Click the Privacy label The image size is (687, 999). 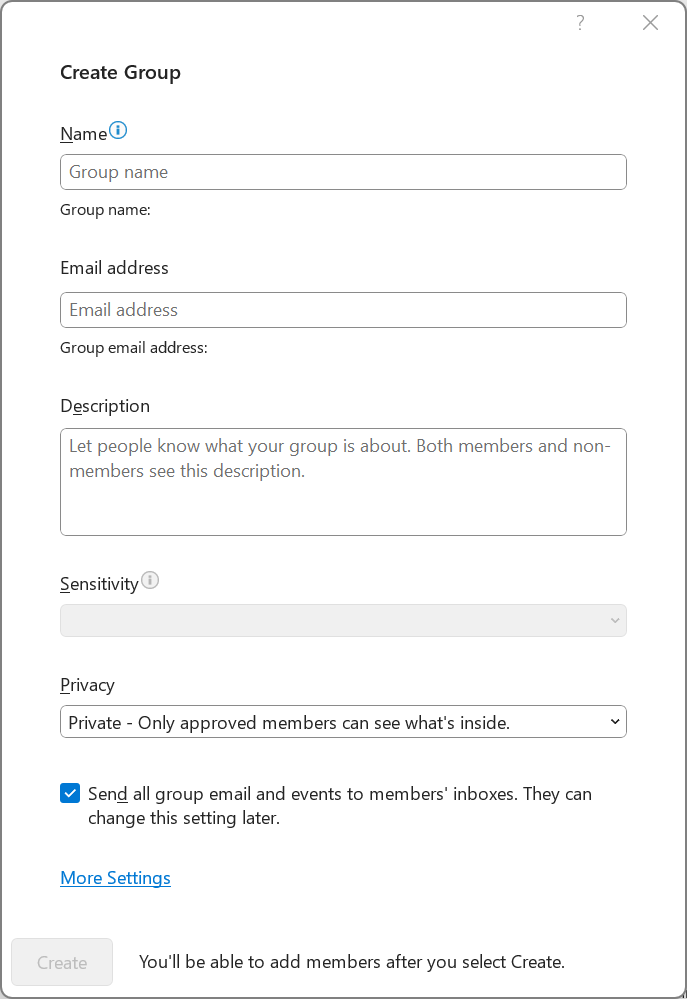(87, 685)
